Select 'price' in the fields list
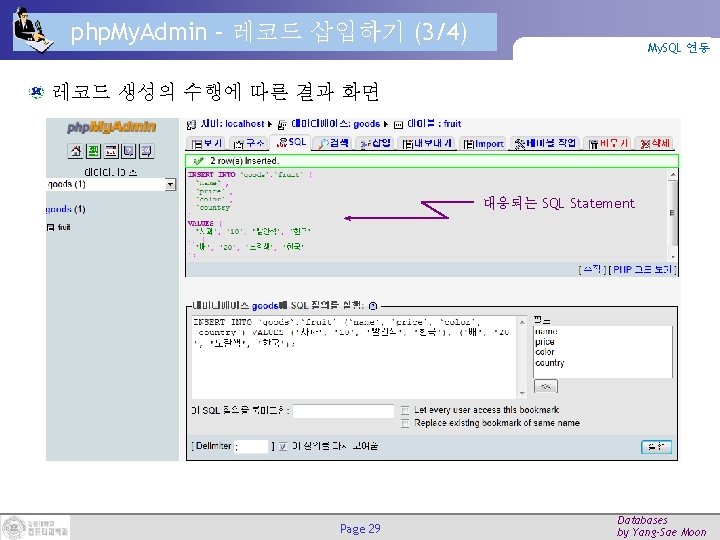The height and width of the screenshot is (540, 720). pyautogui.click(x=545, y=342)
